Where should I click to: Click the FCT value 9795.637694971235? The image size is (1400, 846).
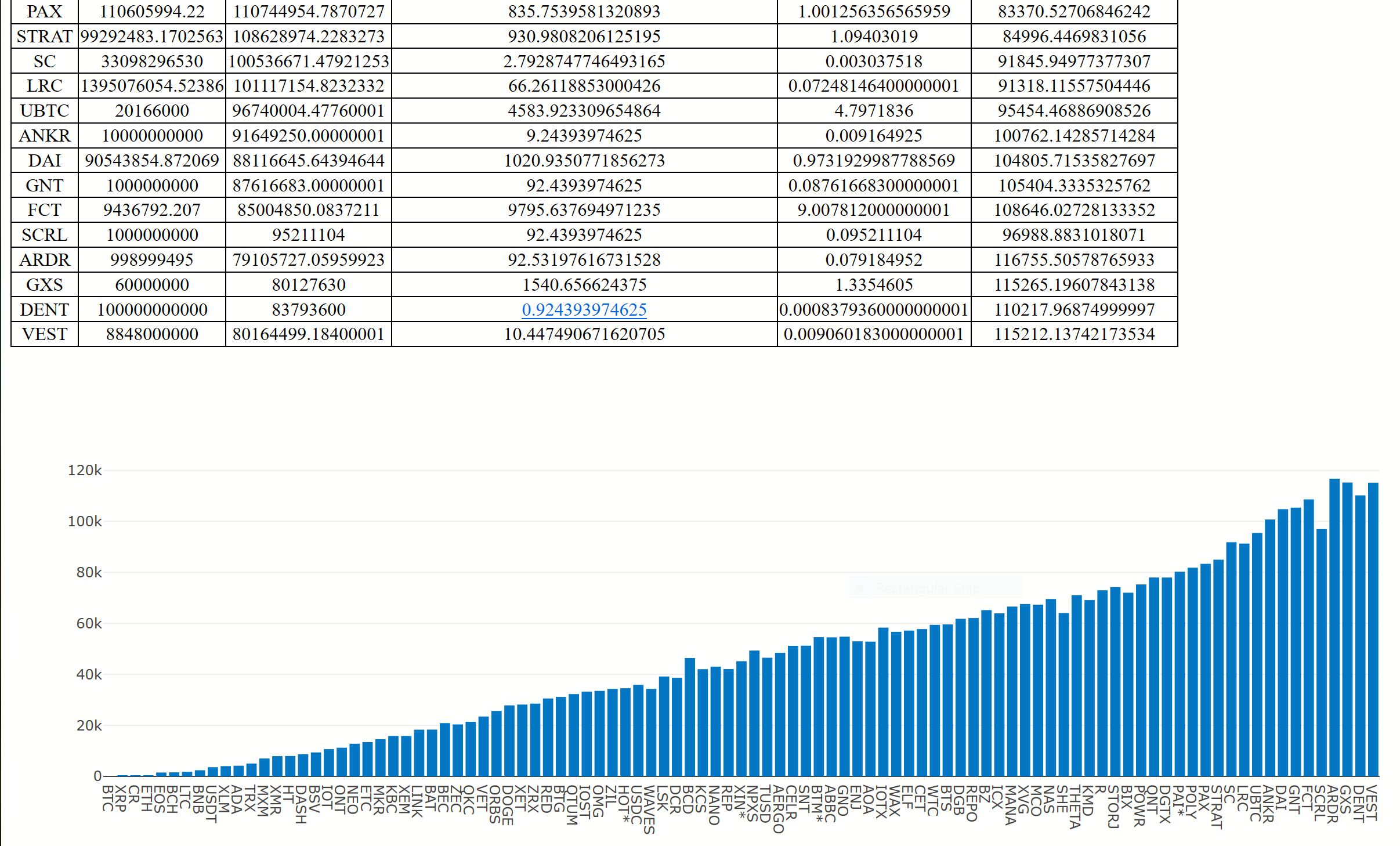click(584, 210)
